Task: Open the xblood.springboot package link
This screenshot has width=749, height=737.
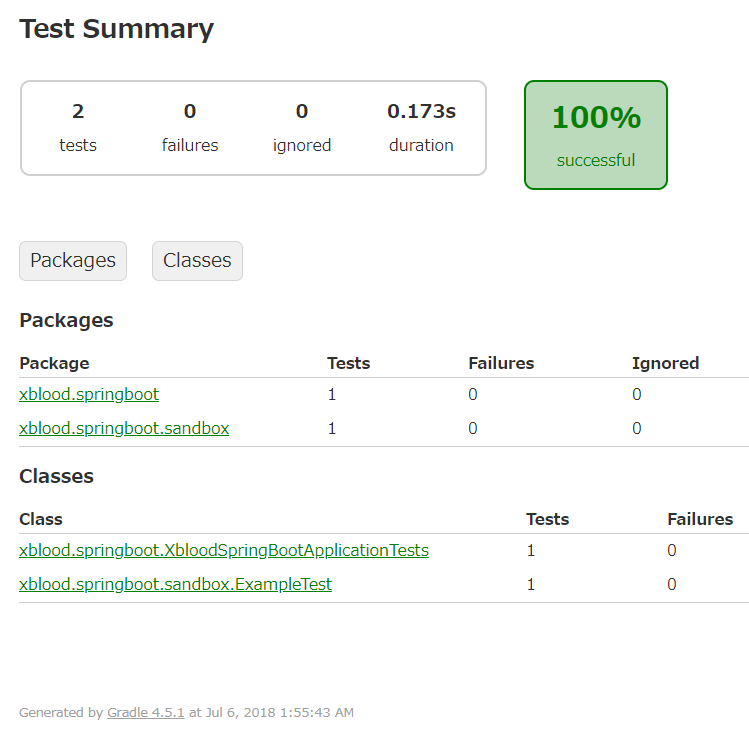Action: pos(89,395)
